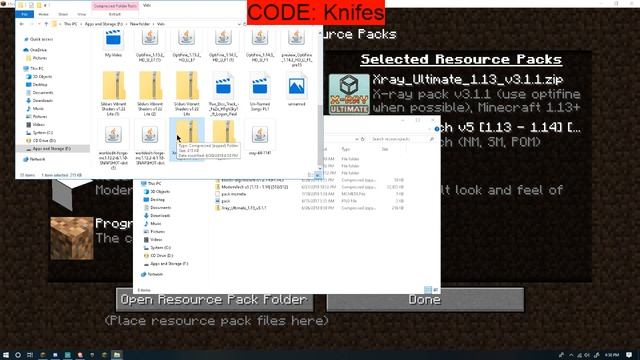Click the Cortana circle on taskbar
Viewport: 640px width, 360px height.
(x=18, y=355)
